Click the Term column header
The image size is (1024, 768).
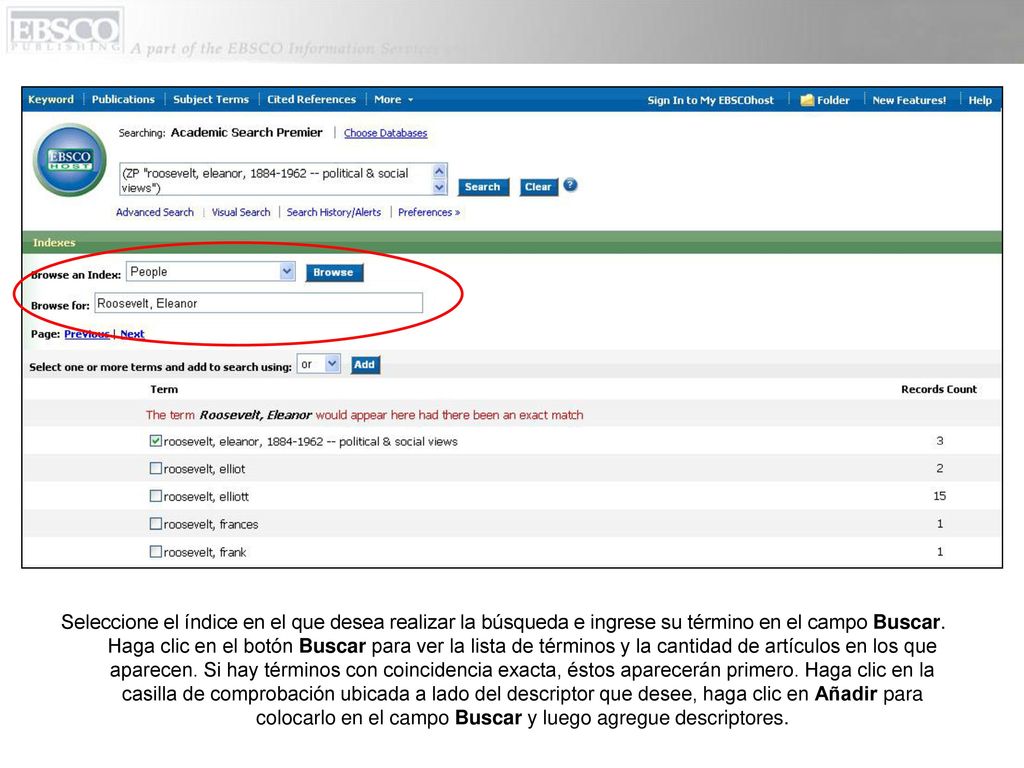(164, 389)
